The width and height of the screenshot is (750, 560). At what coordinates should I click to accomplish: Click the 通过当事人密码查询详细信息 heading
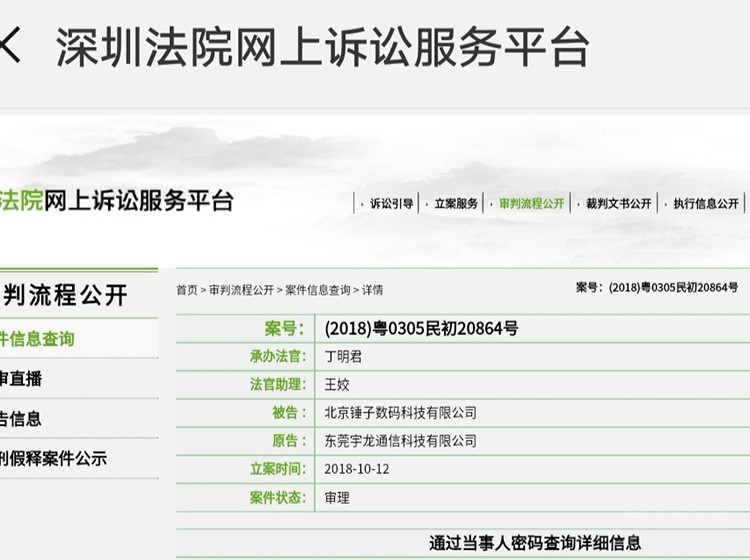click(x=535, y=543)
